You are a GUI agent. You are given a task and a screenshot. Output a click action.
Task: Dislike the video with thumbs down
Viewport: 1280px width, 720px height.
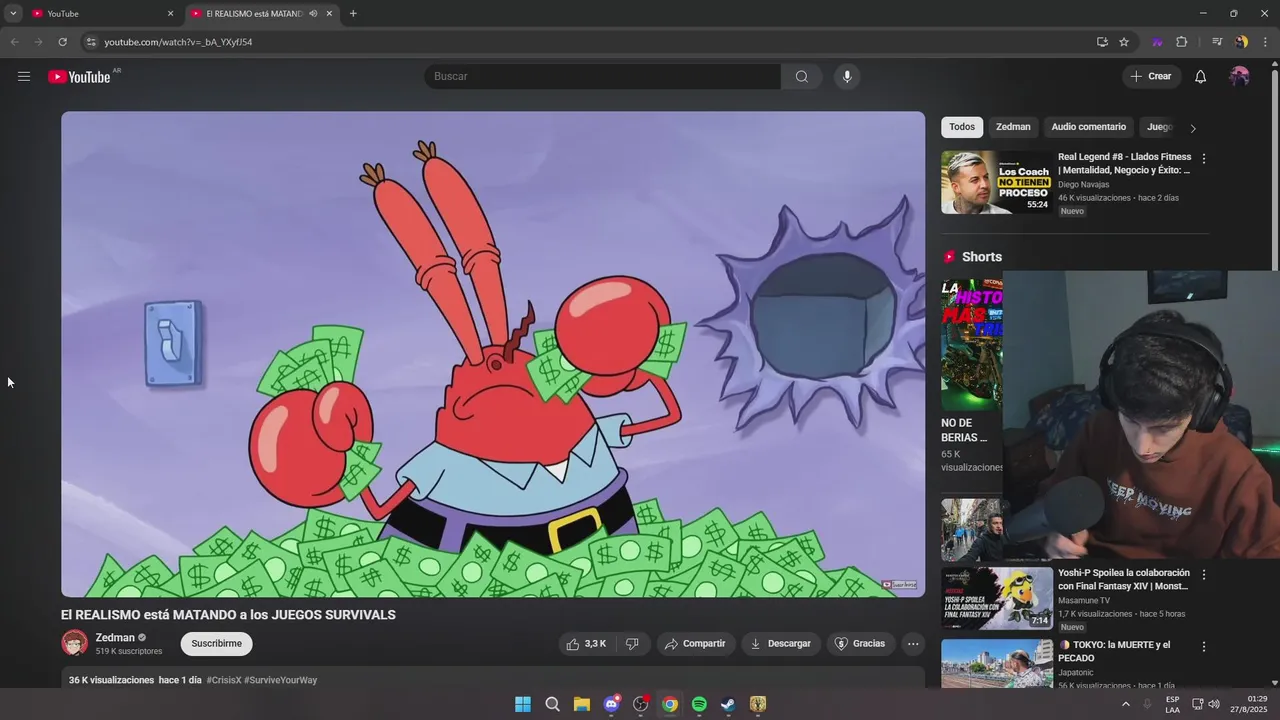point(632,644)
